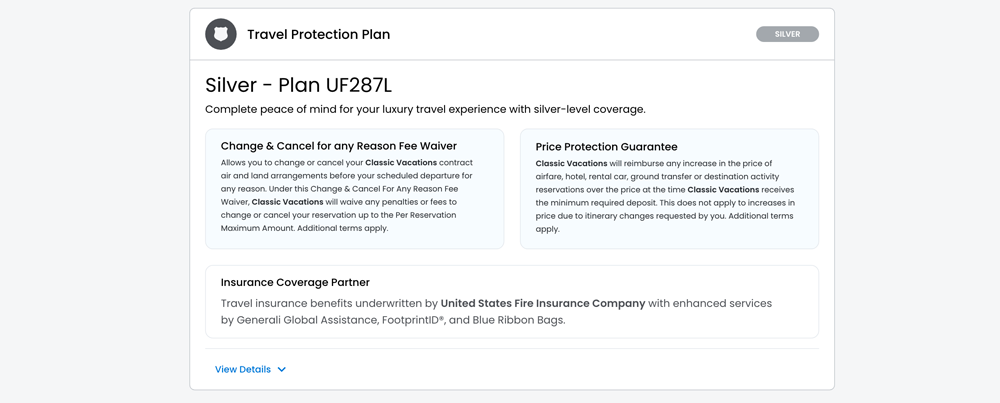Image resolution: width=1000 pixels, height=403 pixels.
Task: Click the Price Protection description paragraph
Action: coord(665,196)
